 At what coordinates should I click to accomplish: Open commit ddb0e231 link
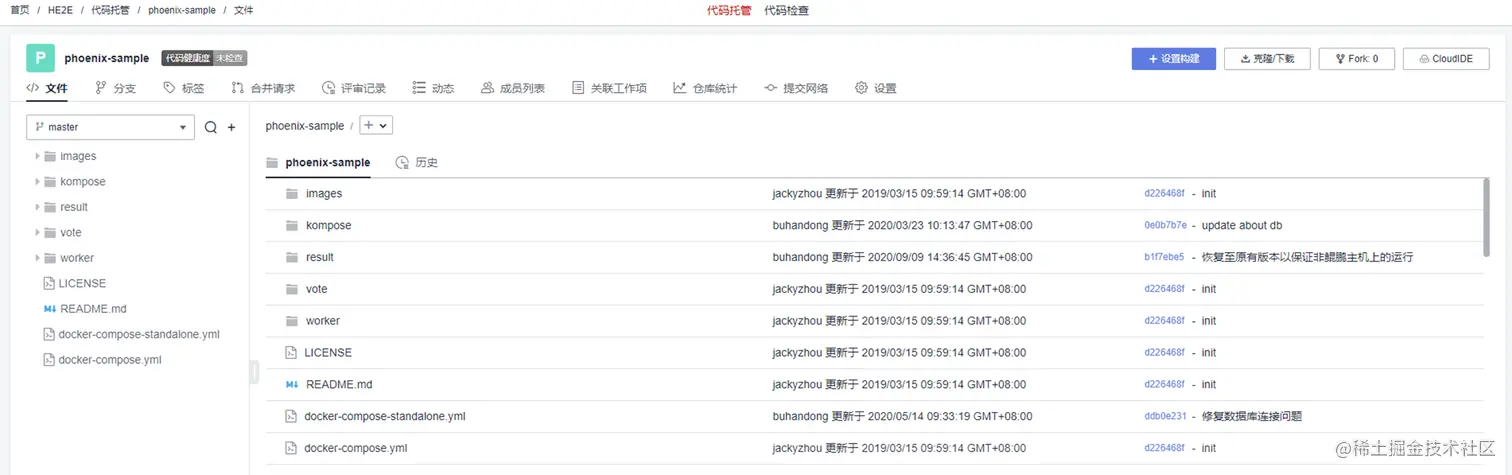pos(1165,417)
